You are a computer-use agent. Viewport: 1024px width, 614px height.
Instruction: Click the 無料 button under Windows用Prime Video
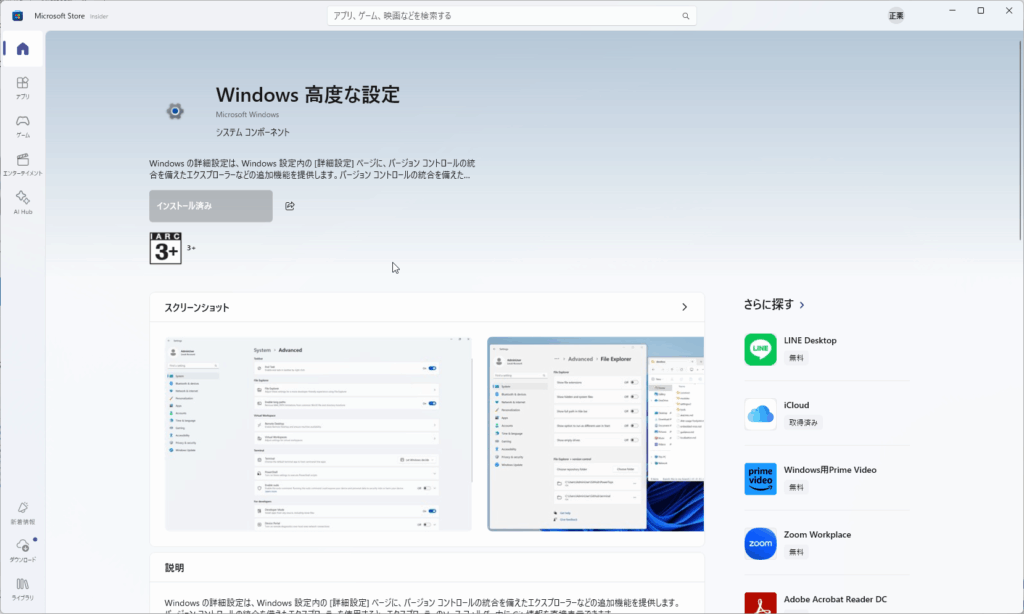796,487
